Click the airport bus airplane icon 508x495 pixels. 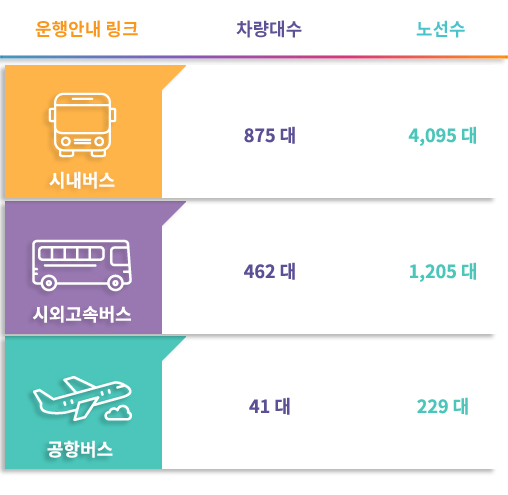(x=82, y=398)
